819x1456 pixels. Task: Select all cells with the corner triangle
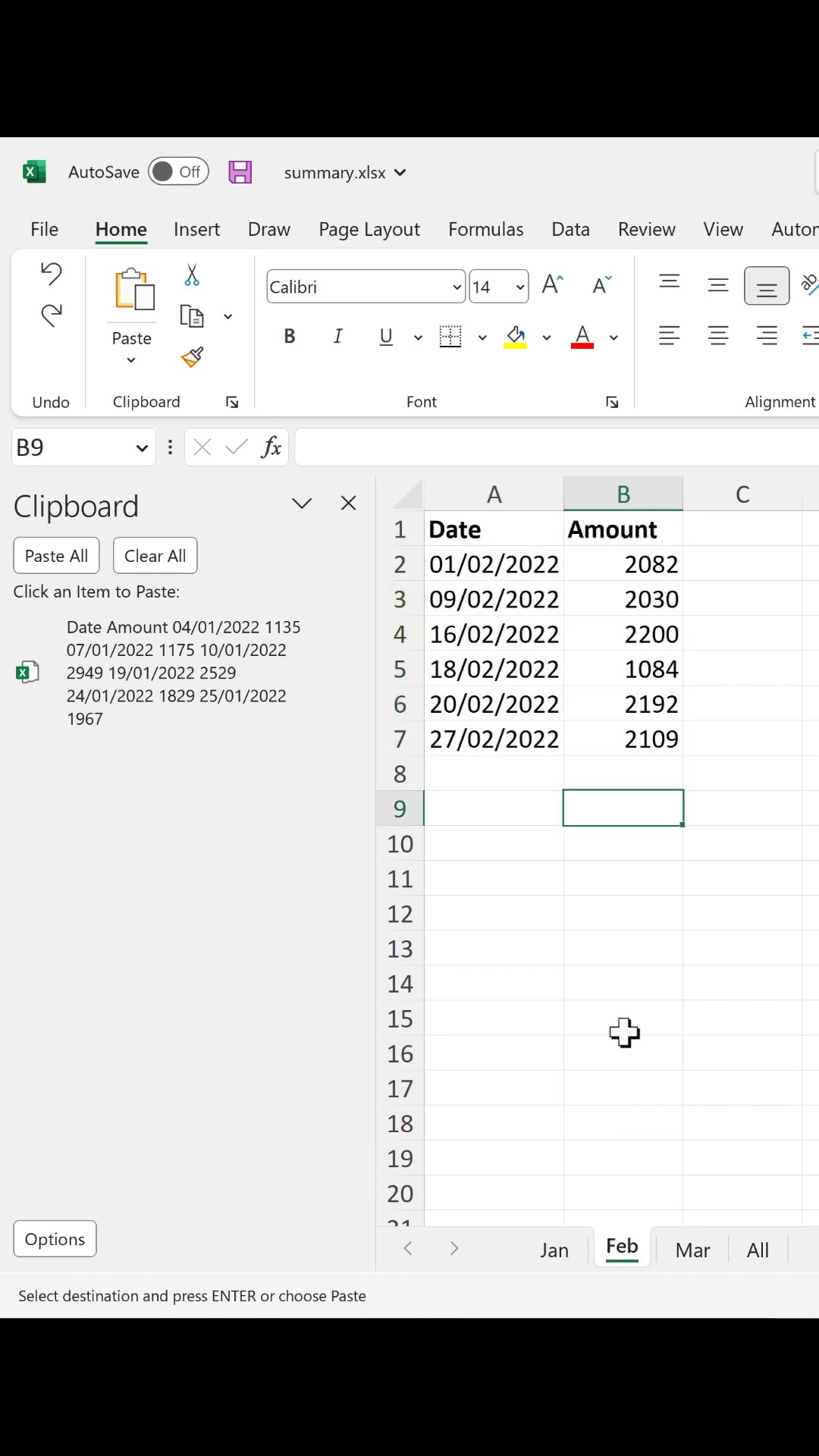(408, 494)
